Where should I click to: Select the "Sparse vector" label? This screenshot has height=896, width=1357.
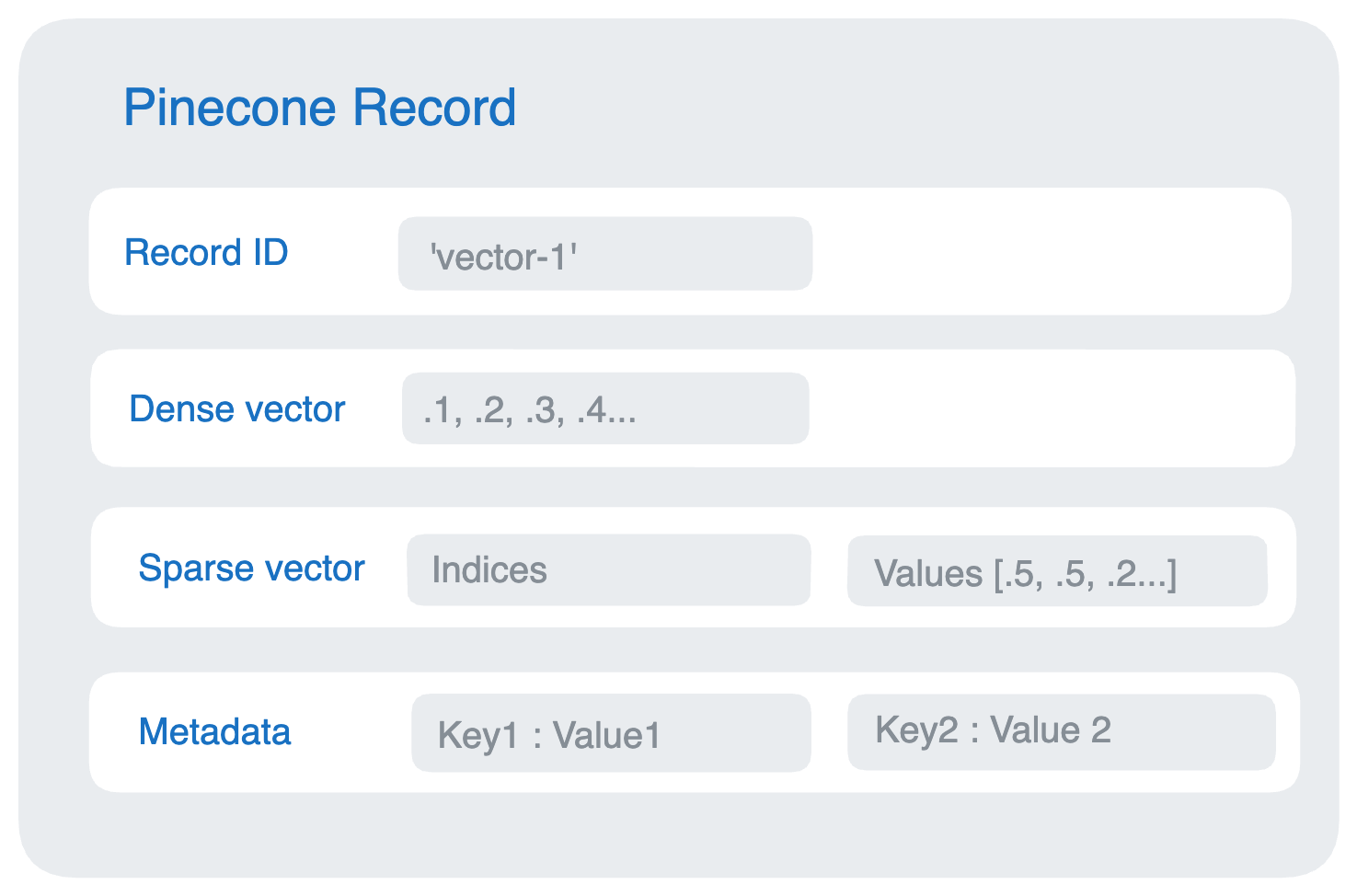click(x=251, y=569)
